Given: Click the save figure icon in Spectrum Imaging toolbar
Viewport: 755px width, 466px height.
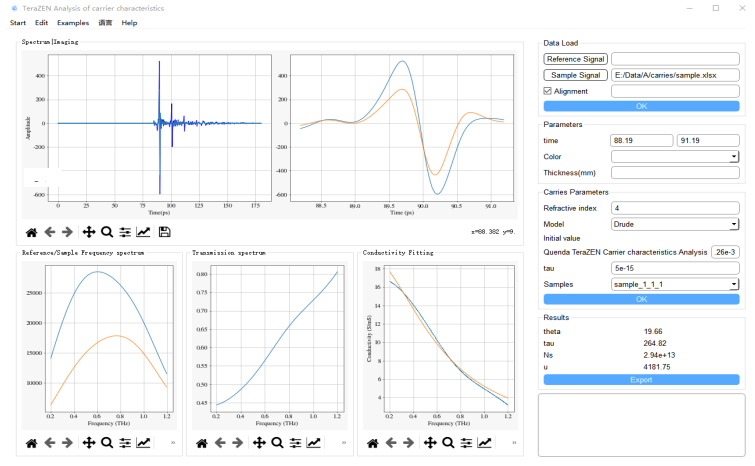Looking at the screenshot, I should pos(164,232).
